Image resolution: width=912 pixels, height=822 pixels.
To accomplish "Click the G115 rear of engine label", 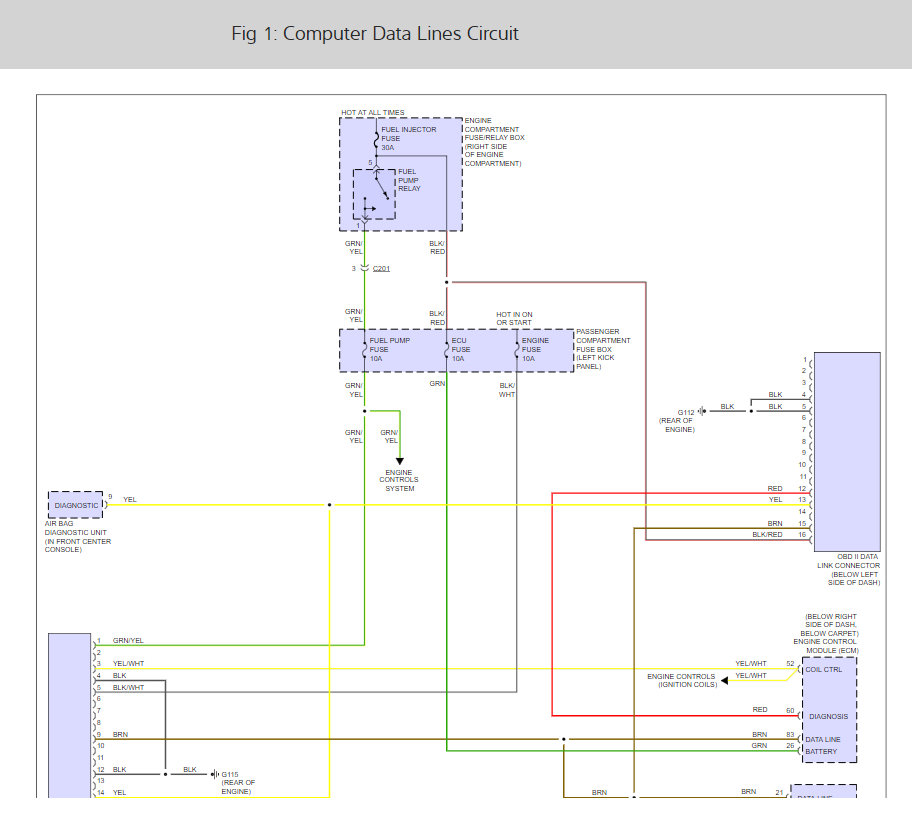I will (x=238, y=783).
